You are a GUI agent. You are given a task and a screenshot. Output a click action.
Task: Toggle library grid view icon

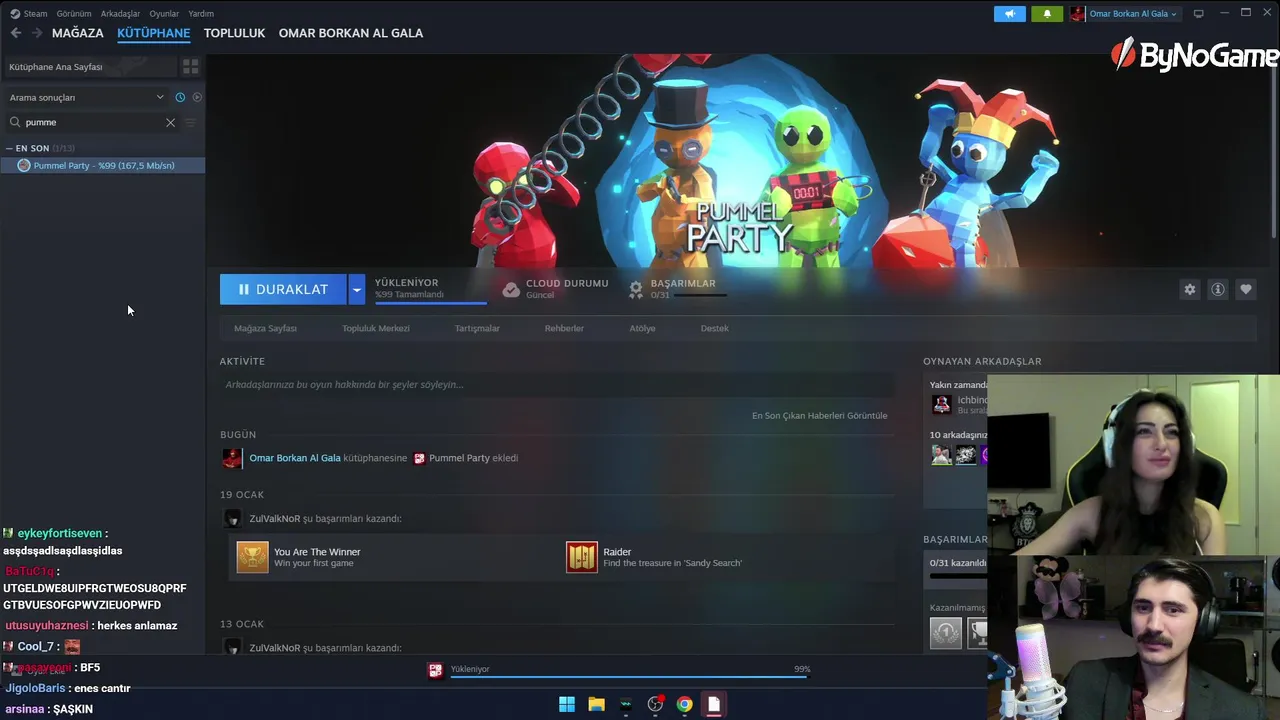tap(190, 67)
